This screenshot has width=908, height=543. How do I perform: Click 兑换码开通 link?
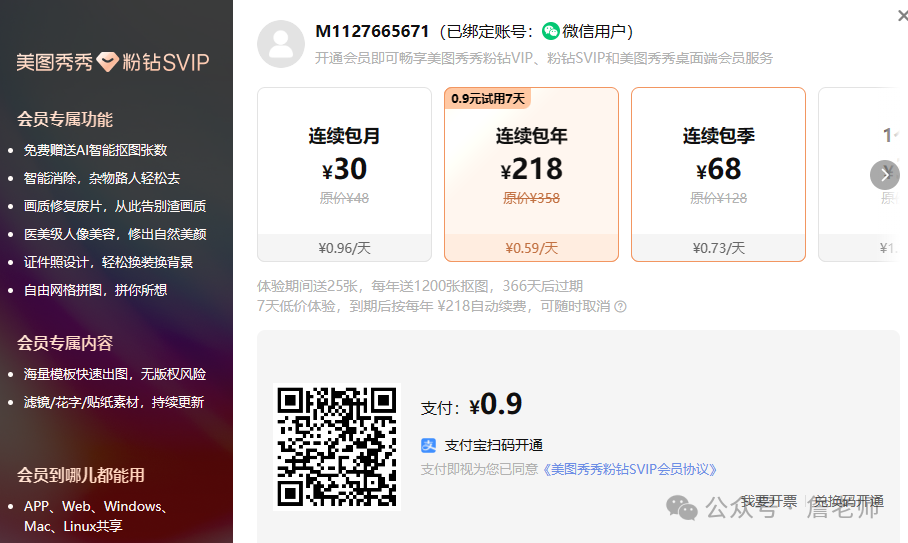(x=848, y=501)
